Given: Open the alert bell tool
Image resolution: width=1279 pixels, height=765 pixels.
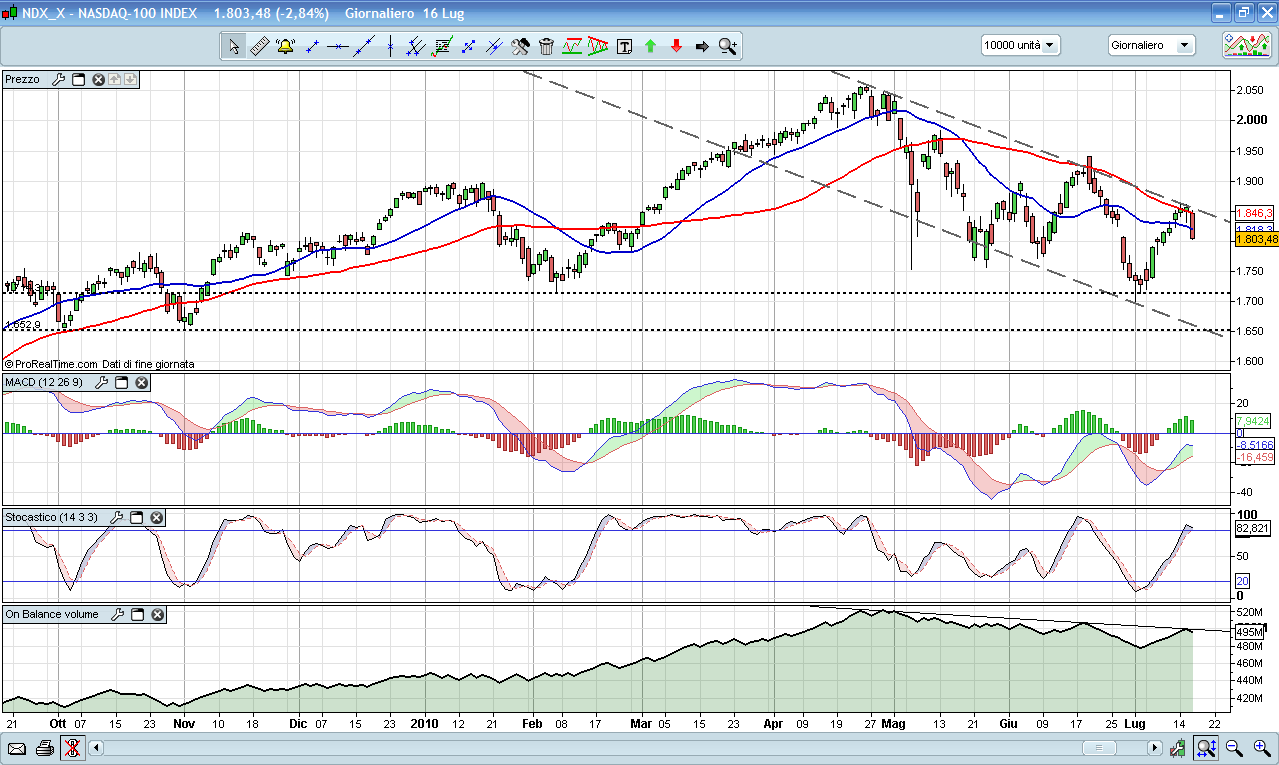Looking at the screenshot, I should click(285, 46).
